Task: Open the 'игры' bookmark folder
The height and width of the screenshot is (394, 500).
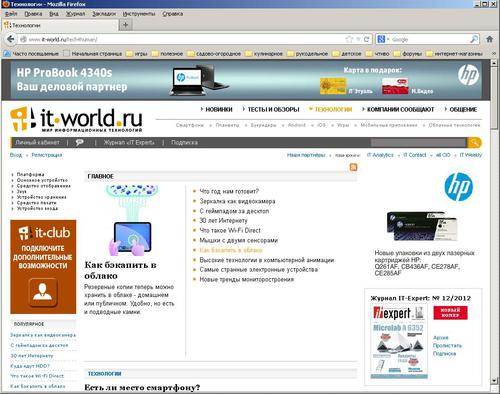Action: point(137,53)
